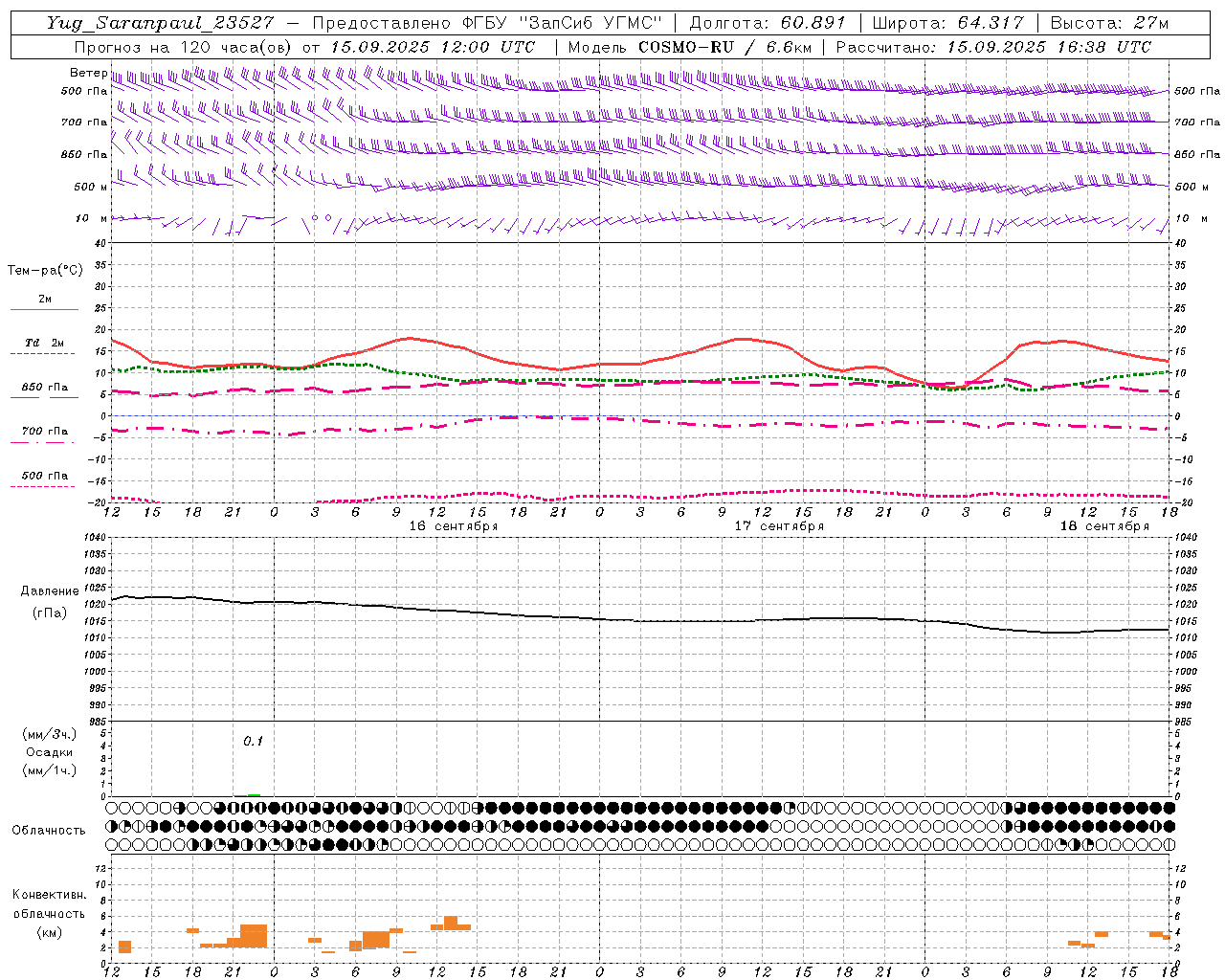Click the Рассчитано 15.09.2025 16:38 UTC timestamp
The image size is (1225, 980).
coord(993,47)
